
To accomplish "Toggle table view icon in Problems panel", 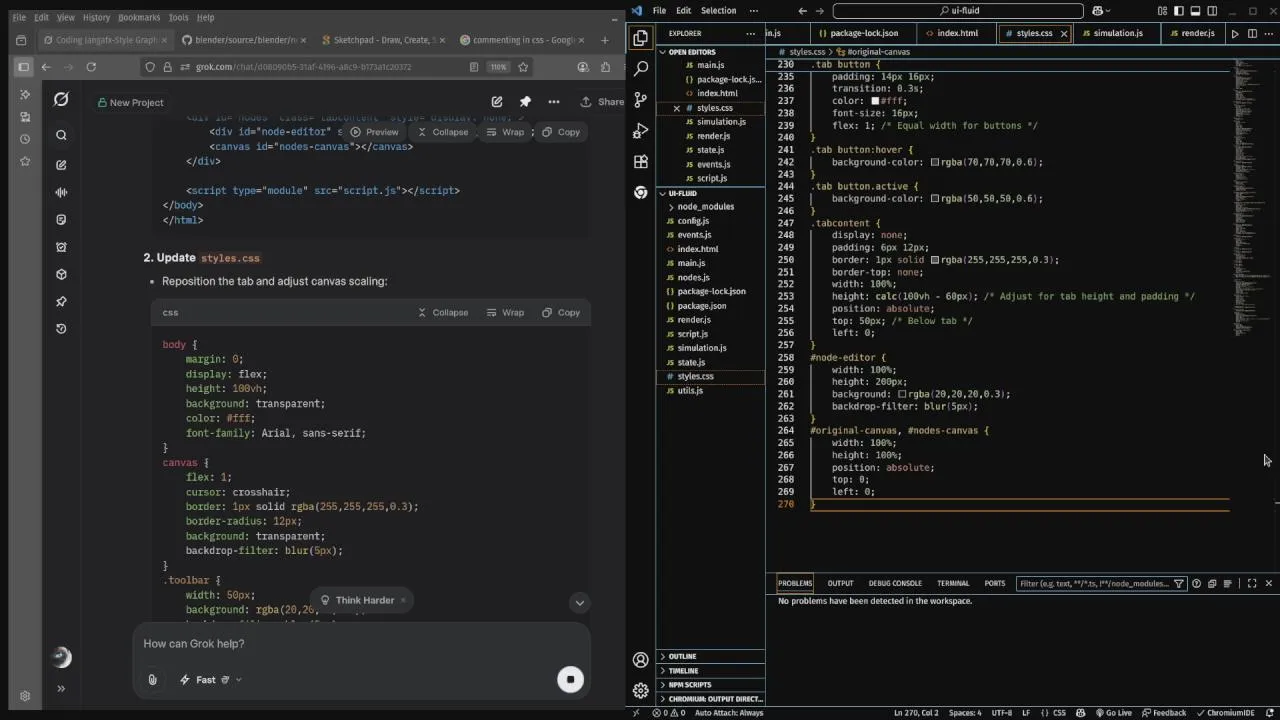I will [1228, 584].
